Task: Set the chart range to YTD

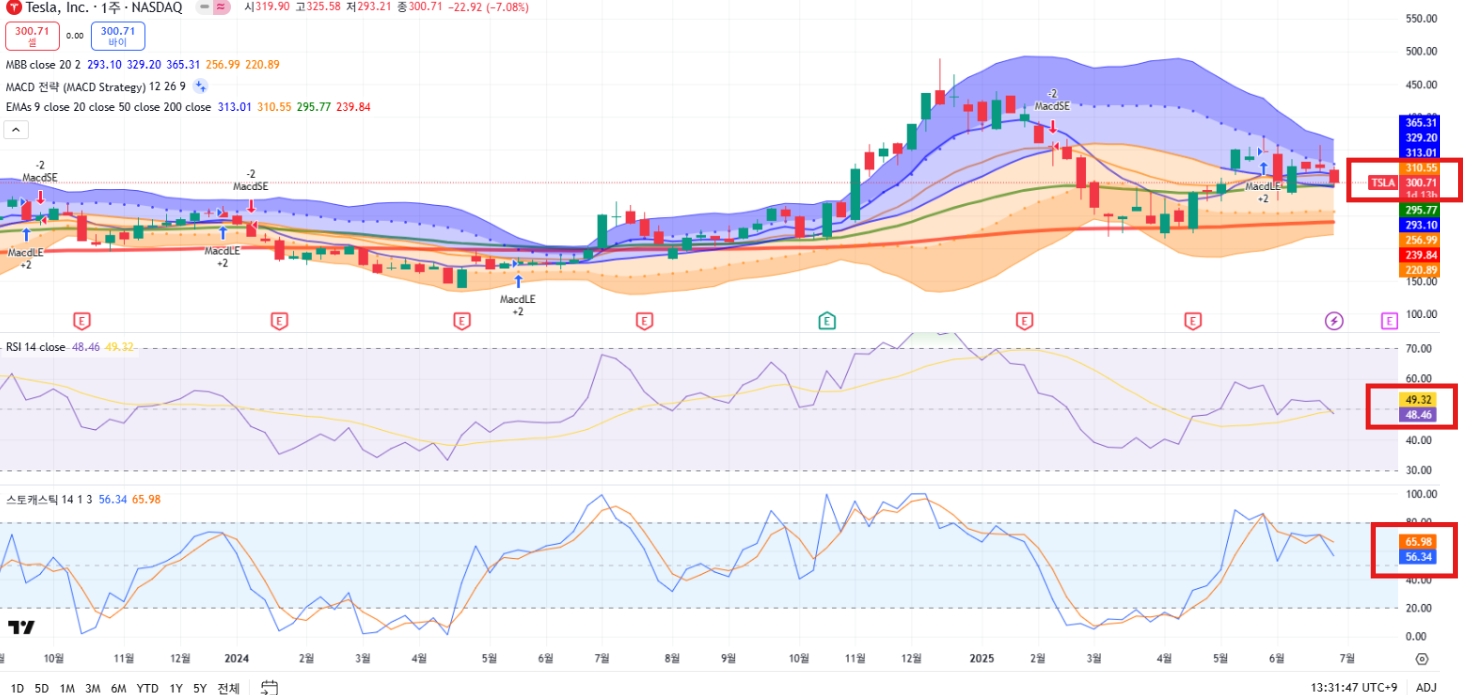Action: click(x=147, y=688)
